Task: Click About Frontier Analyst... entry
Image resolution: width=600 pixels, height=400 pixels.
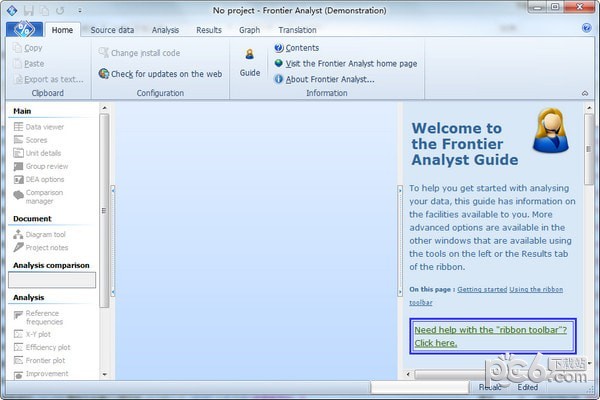Action: tap(330, 79)
